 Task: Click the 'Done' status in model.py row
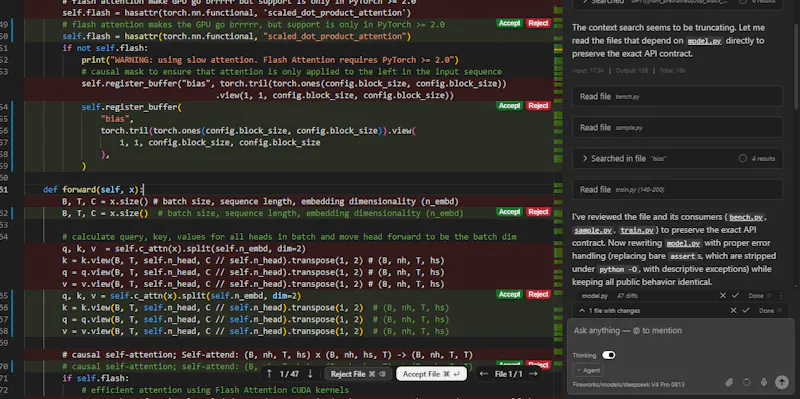click(756, 295)
